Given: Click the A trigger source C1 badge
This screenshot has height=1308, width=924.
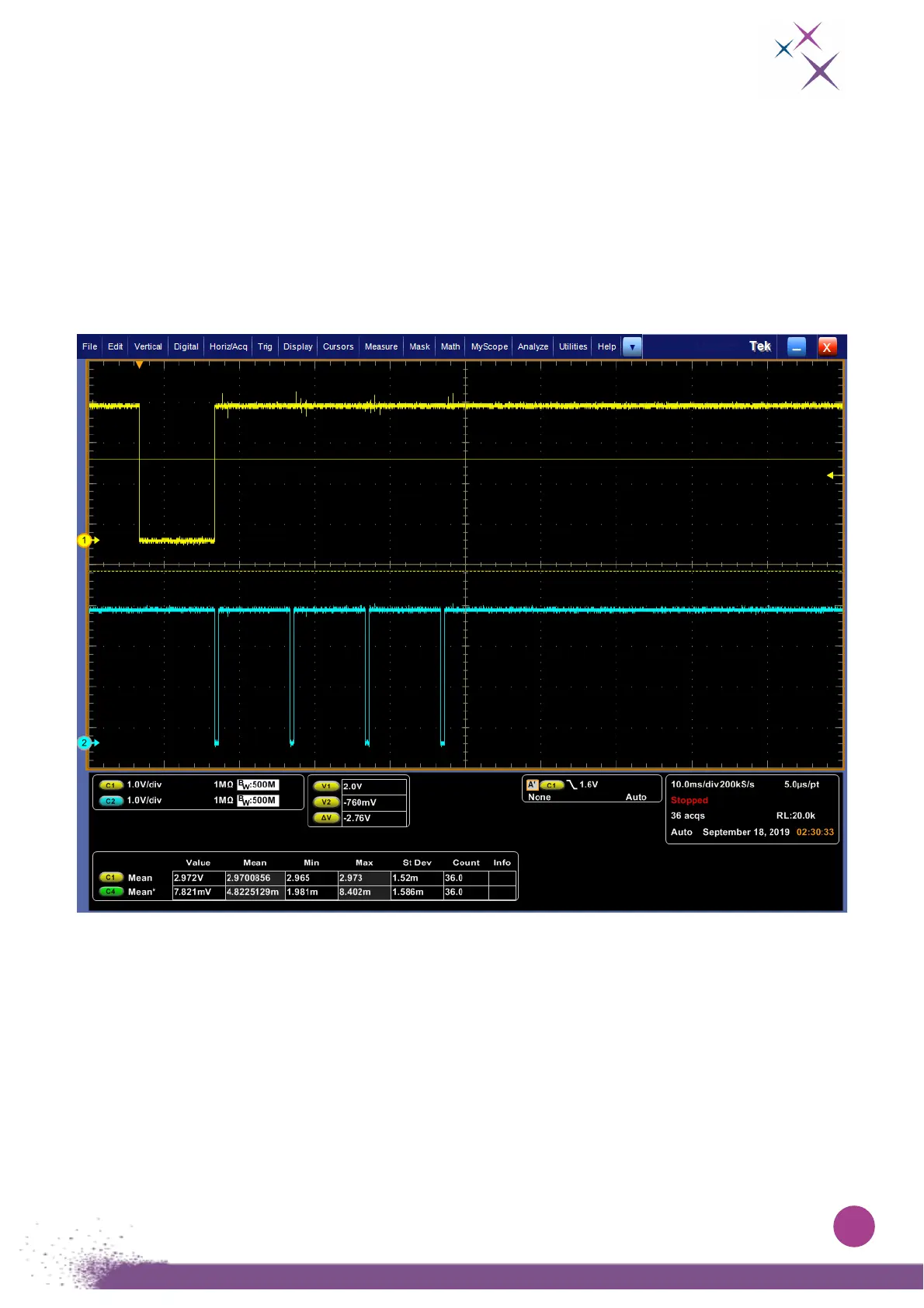Looking at the screenshot, I should coord(551,785).
